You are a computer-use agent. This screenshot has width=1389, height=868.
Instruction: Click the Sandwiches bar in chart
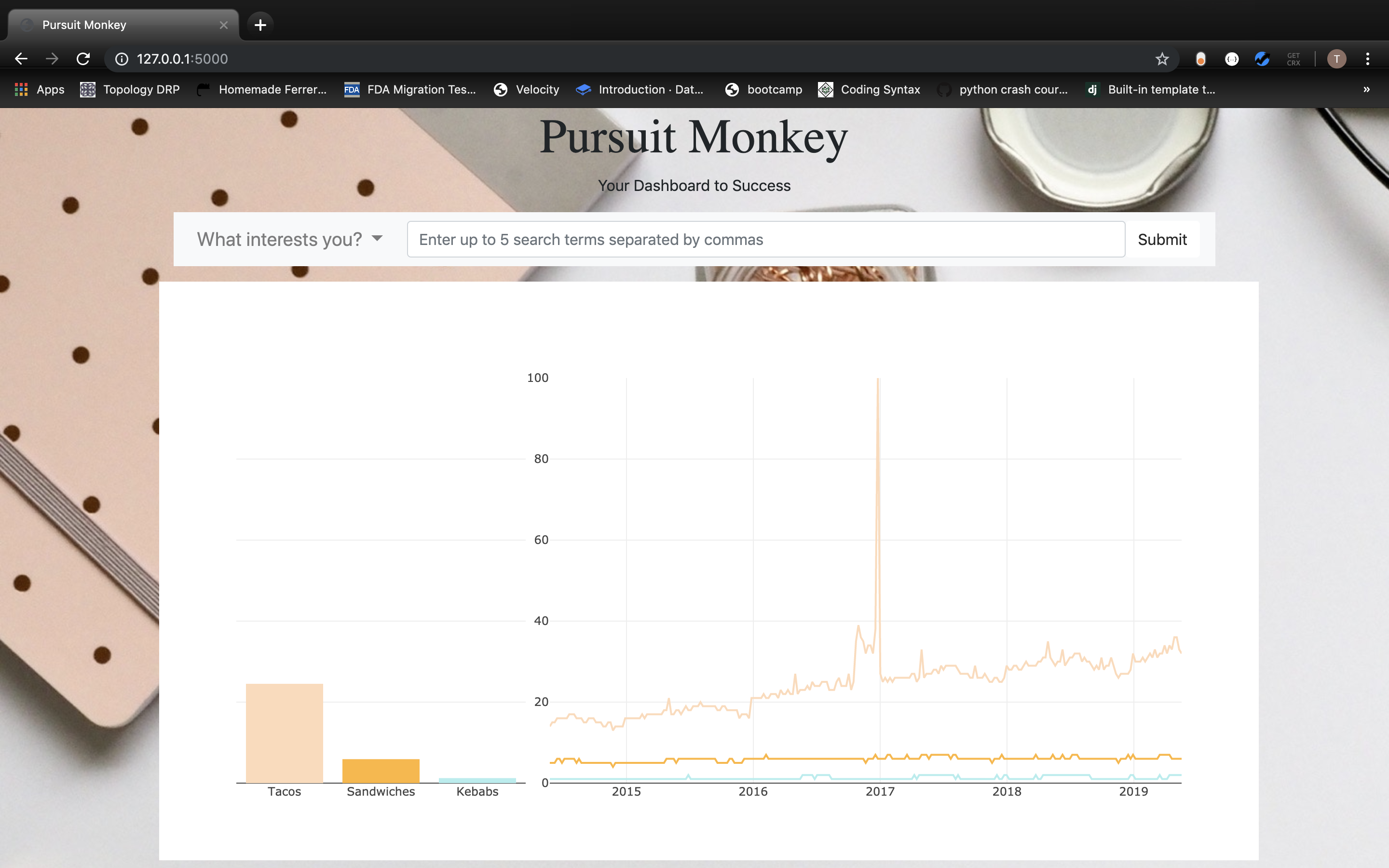pos(381,771)
